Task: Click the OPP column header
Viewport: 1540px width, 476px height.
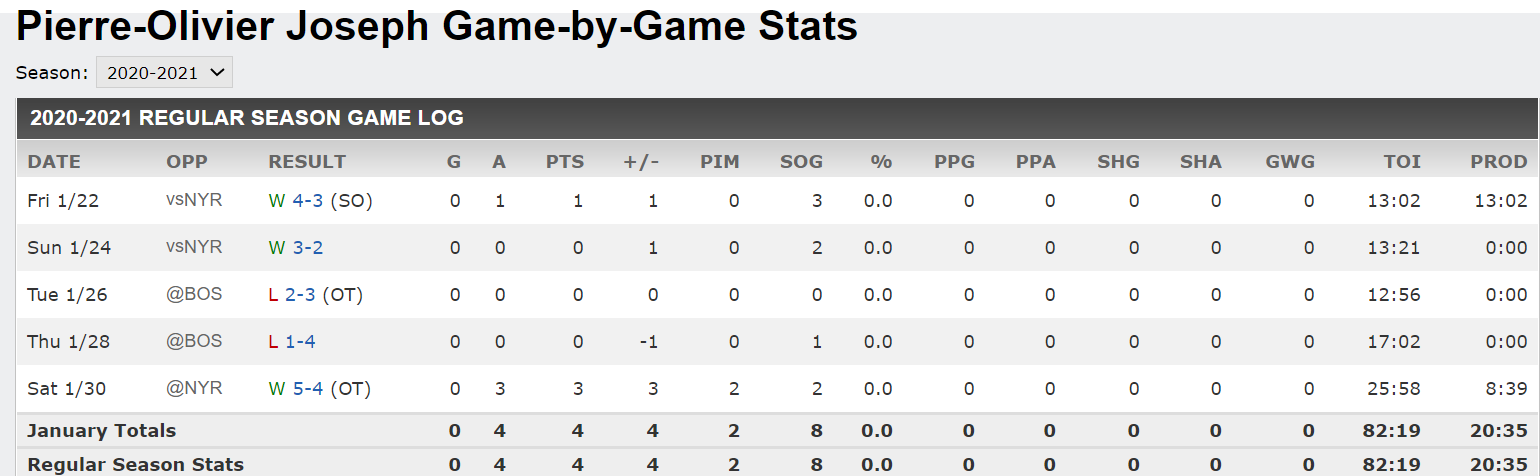Action: pyautogui.click(x=186, y=162)
